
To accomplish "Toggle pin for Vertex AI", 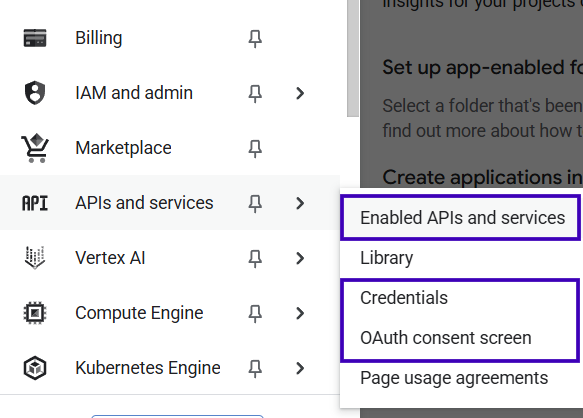I will [255, 259].
